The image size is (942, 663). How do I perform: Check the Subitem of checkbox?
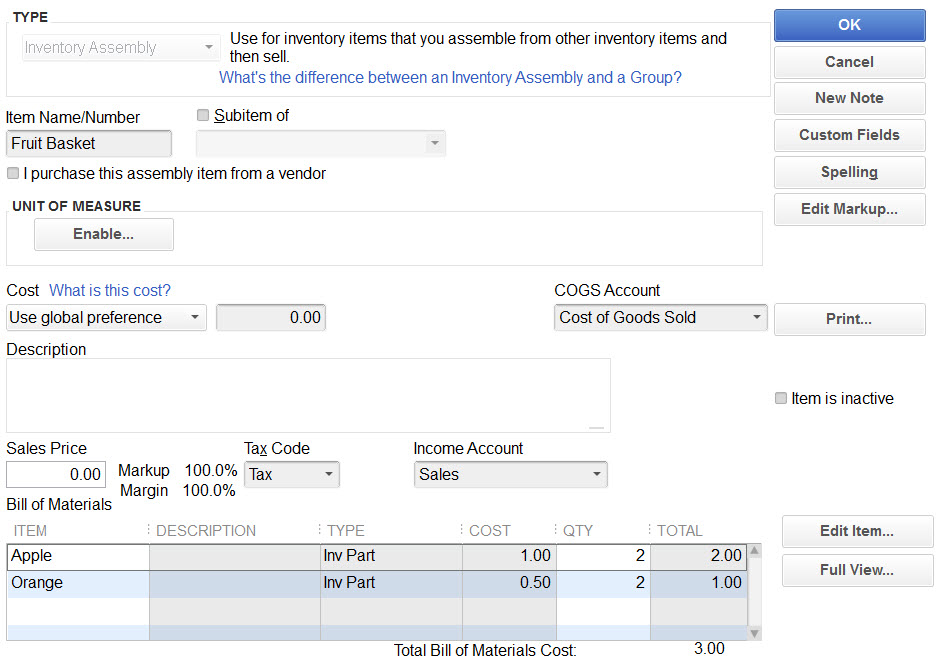203,115
